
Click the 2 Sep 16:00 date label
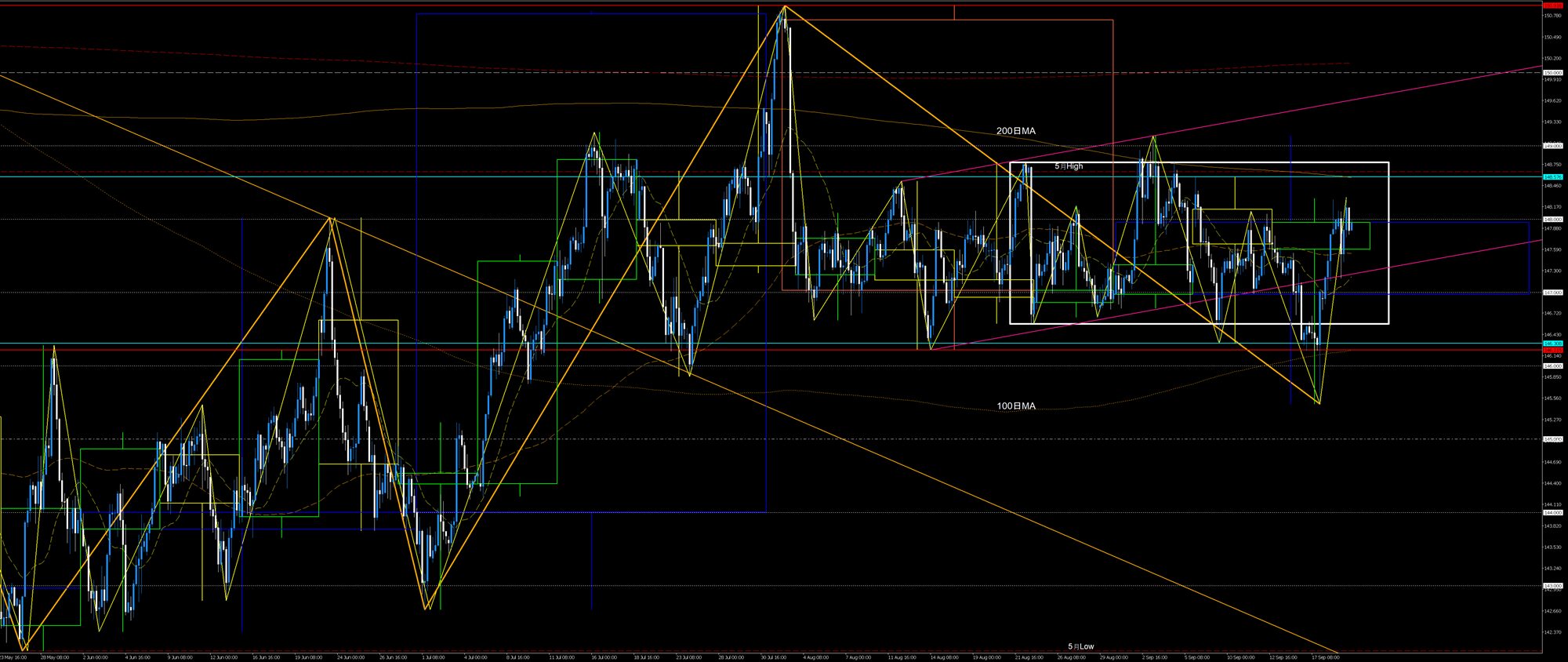pyautogui.click(x=1154, y=657)
